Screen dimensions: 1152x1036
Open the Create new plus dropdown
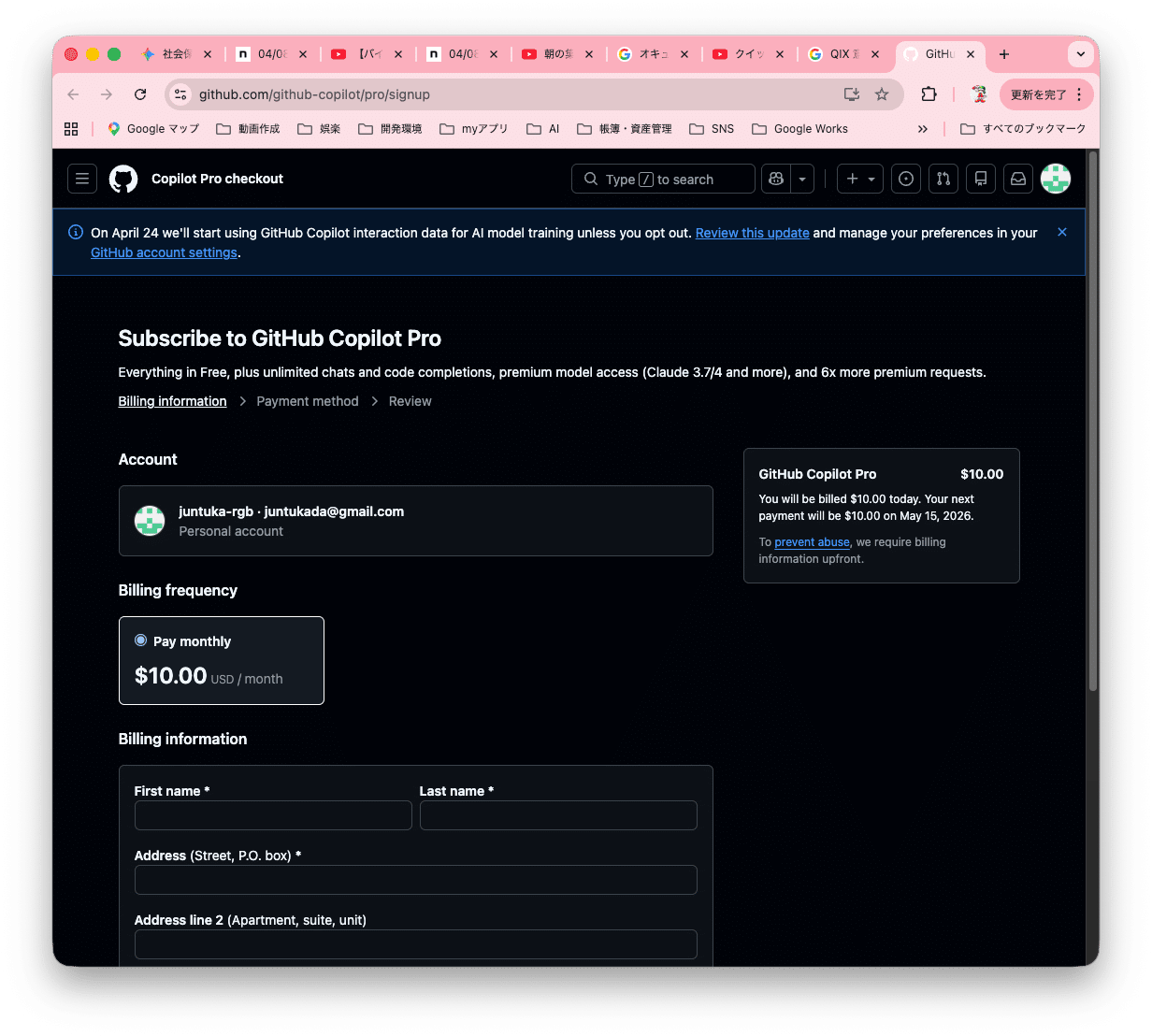coord(860,179)
